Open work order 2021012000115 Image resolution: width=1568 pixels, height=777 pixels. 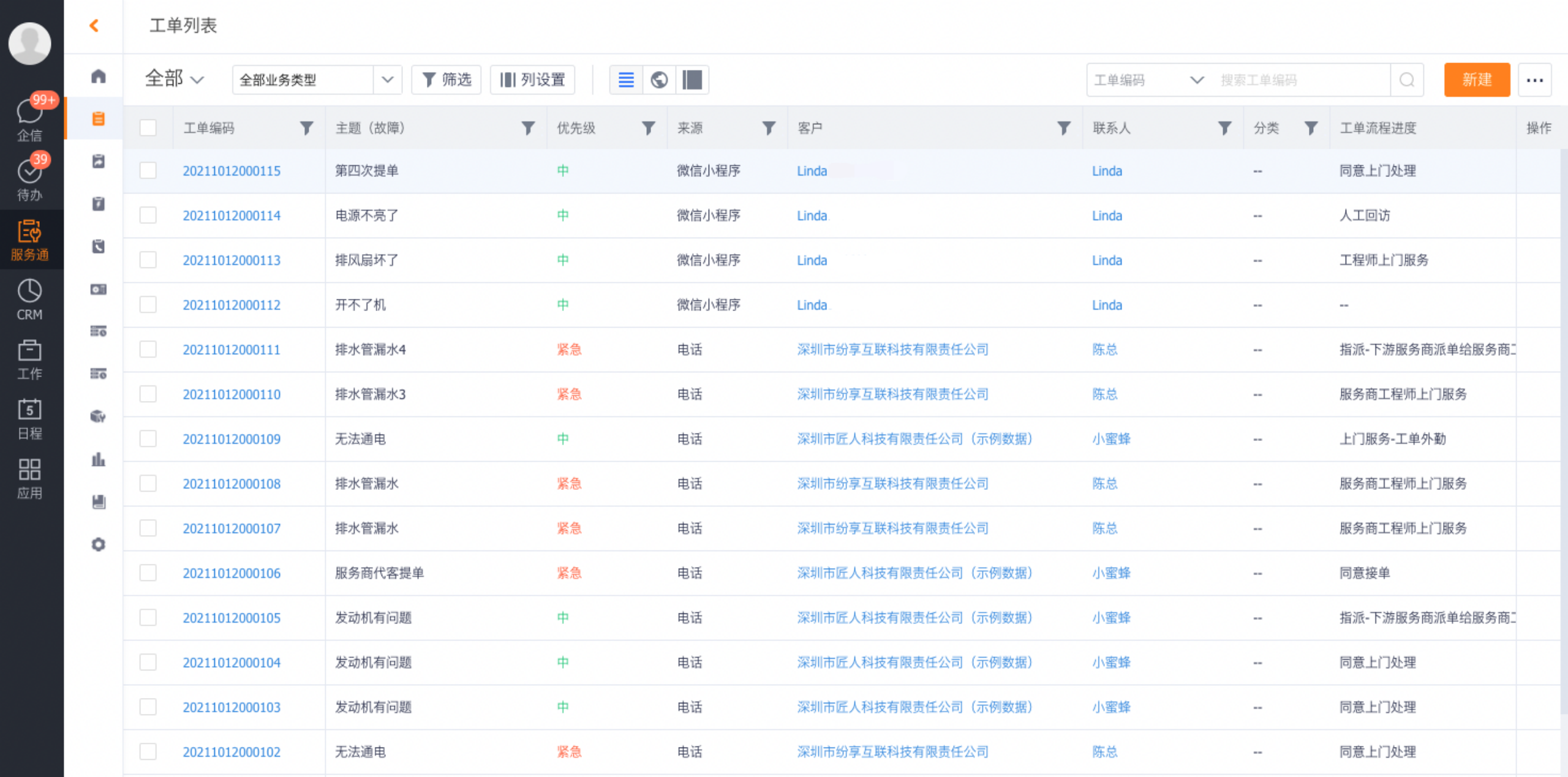(232, 171)
